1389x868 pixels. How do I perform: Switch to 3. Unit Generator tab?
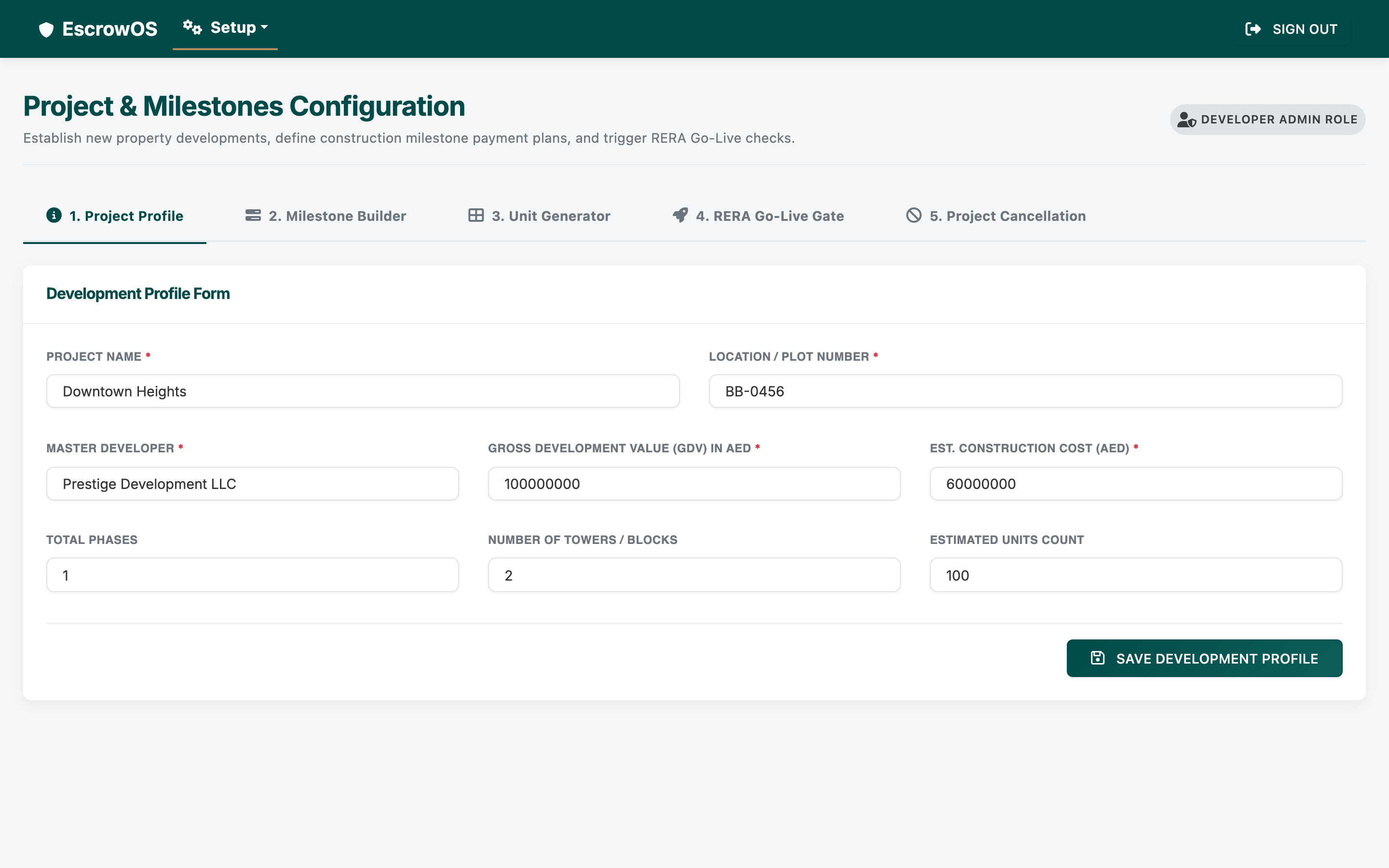(539, 216)
